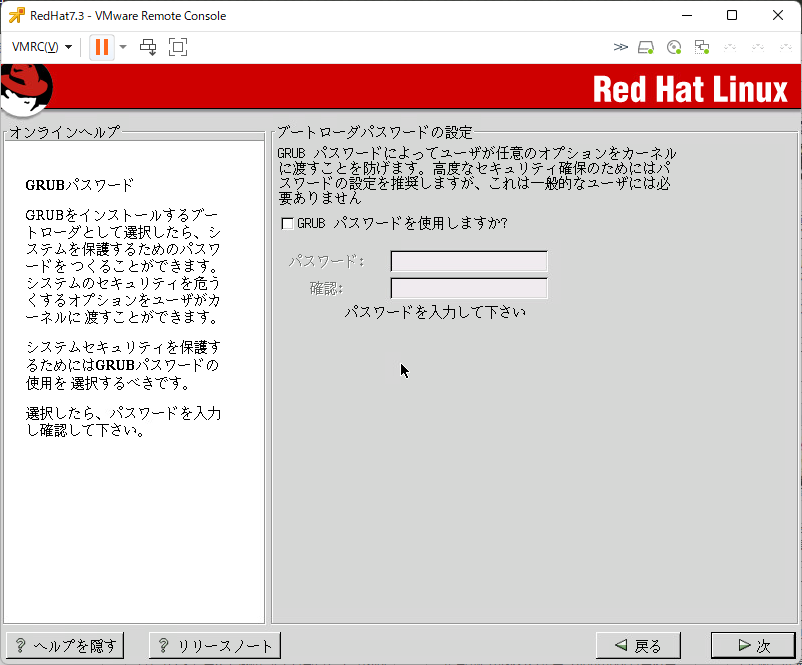802x665 pixels.
Task: Click the confirm password field
Action: click(469, 288)
